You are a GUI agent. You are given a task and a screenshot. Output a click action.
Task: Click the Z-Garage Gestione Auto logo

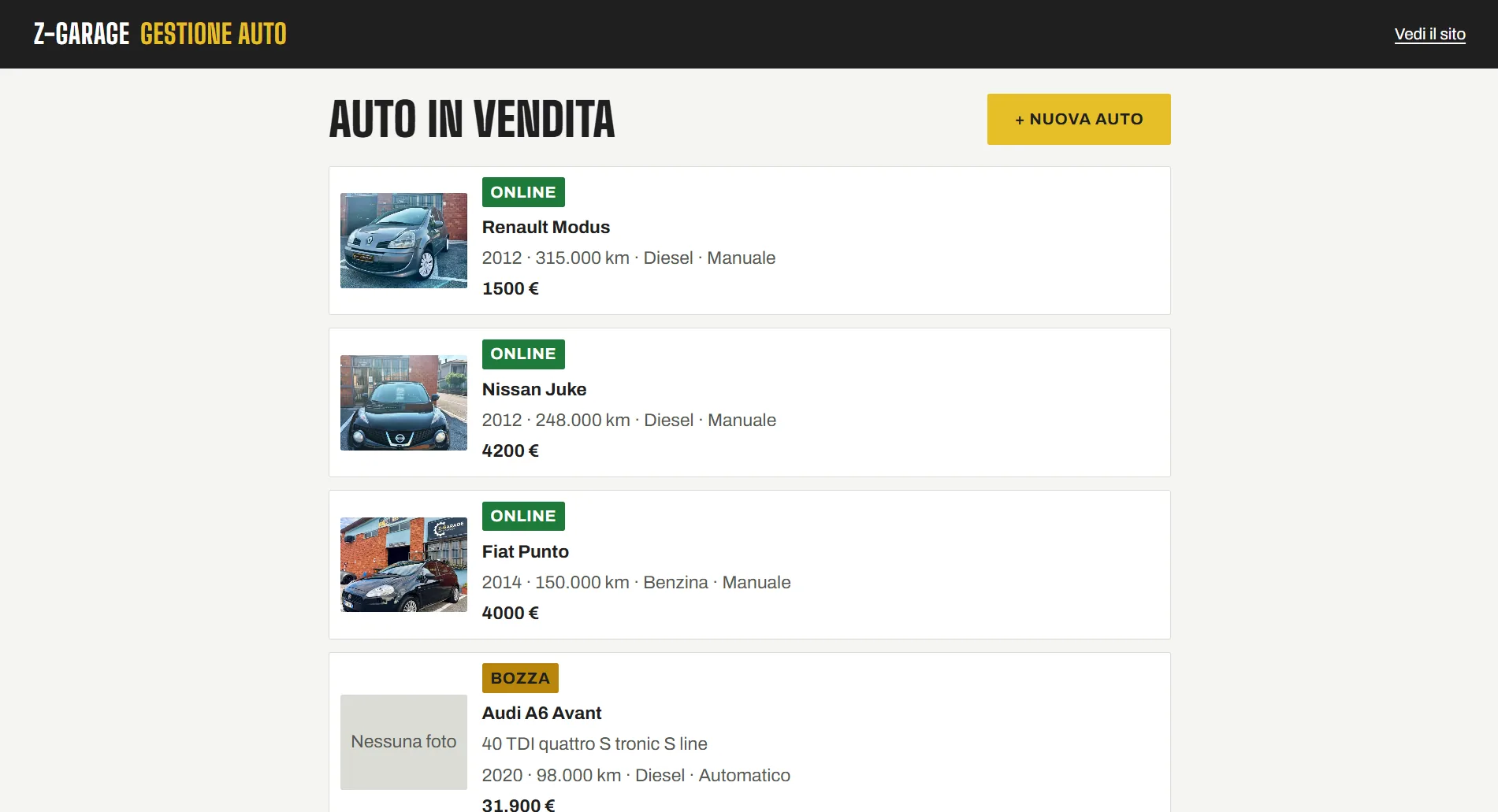[160, 34]
